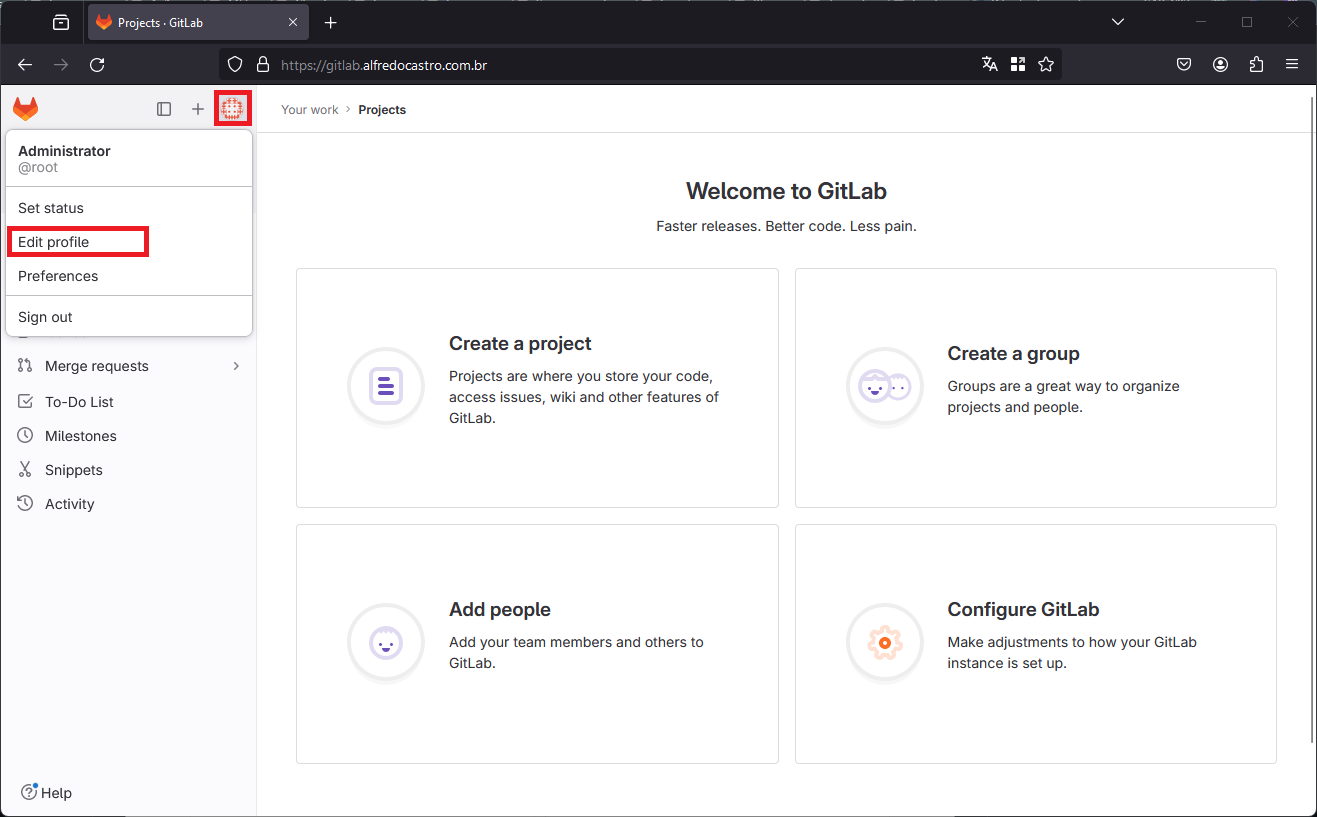This screenshot has height=817, width=1317.
Task: Click the Create a project illustration
Action: 386,386
